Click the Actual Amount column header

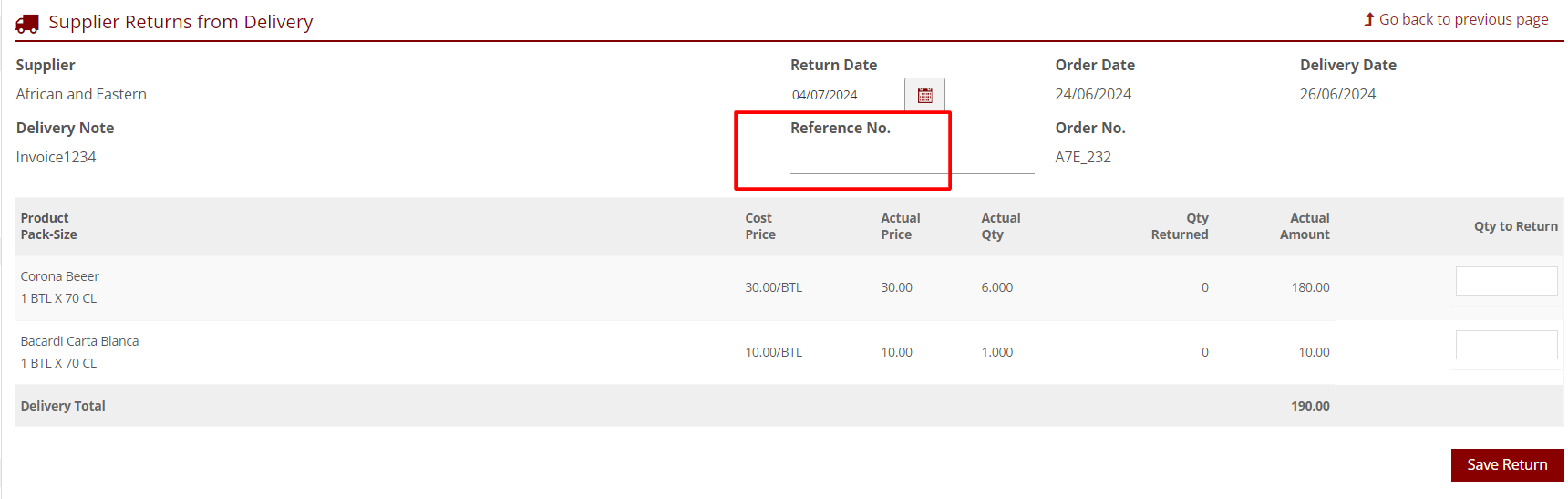point(1305,226)
